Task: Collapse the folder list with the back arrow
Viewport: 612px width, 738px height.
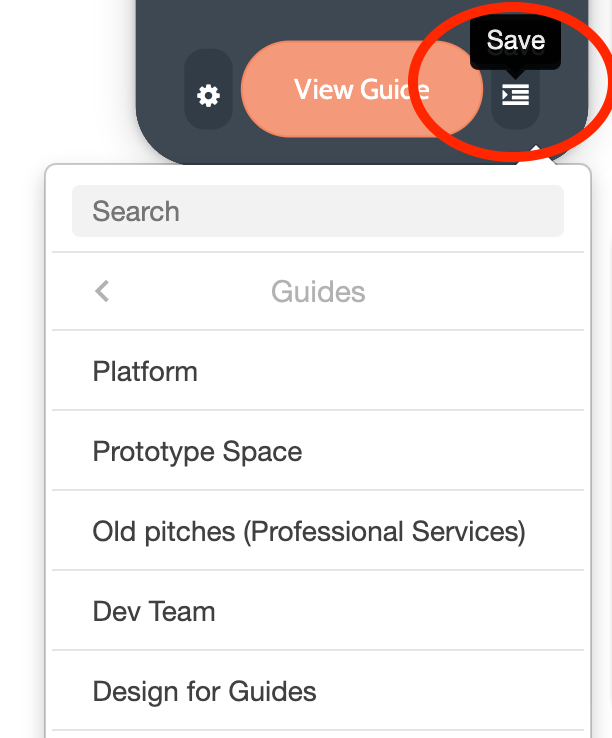Action: point(102,291)
